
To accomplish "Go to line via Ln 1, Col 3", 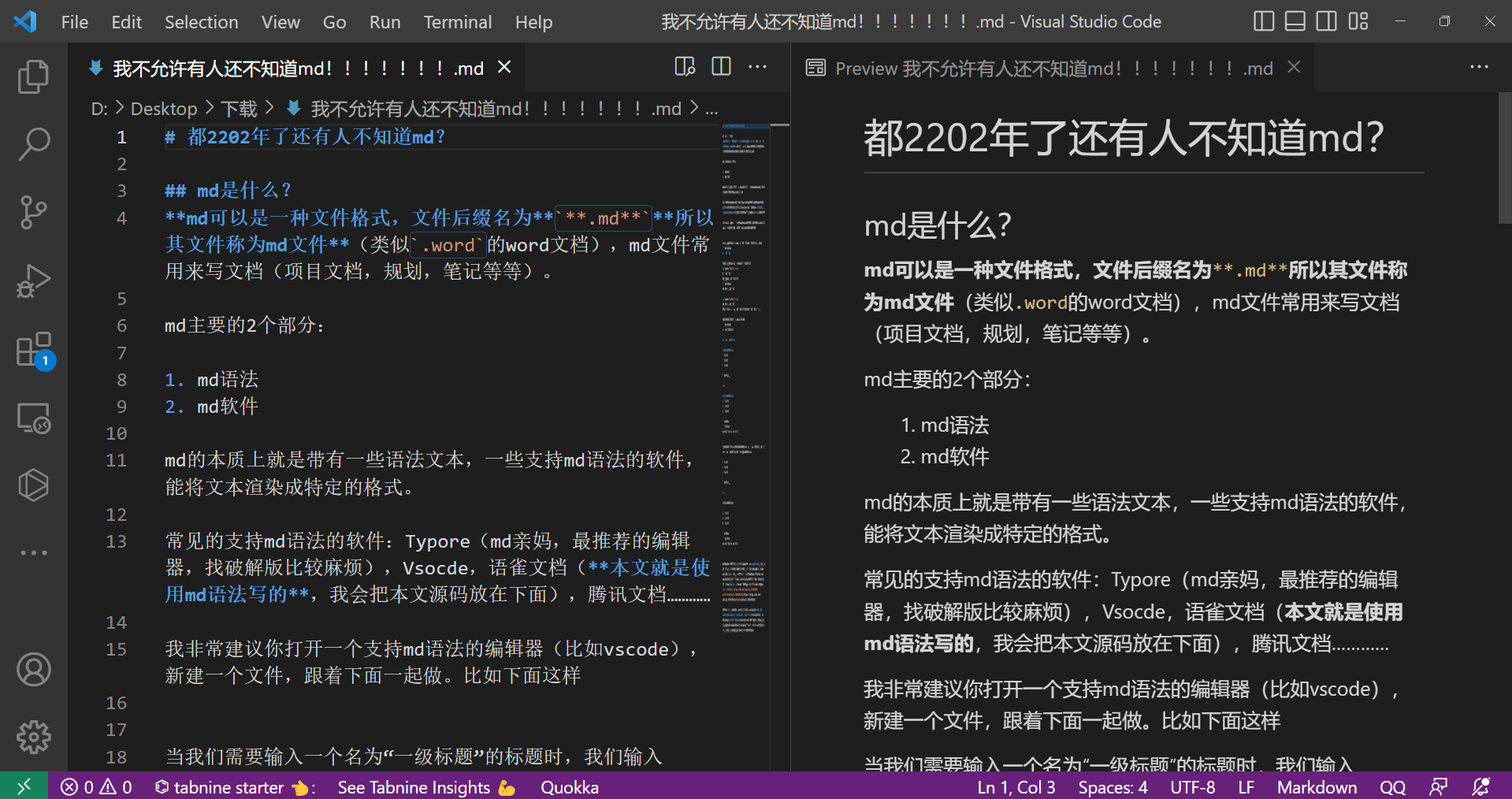I will coord(1016,787).
